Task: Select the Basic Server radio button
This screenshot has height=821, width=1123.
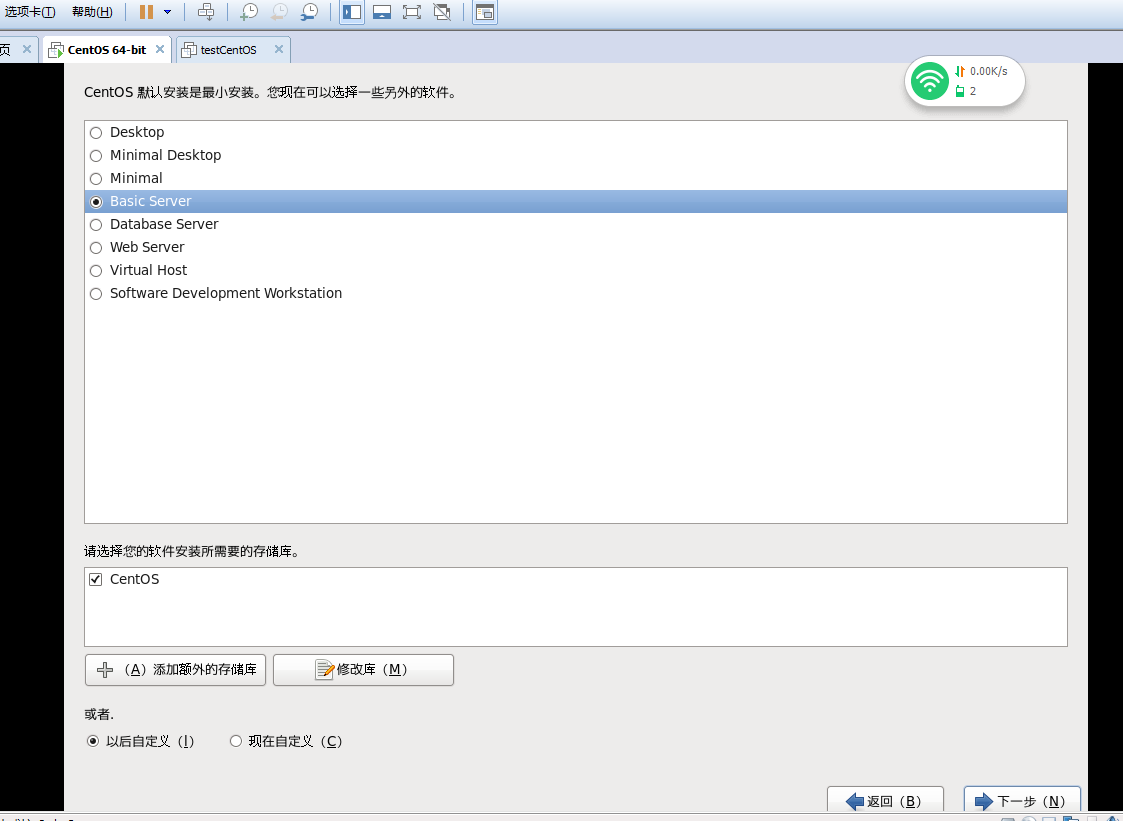Action: point(96,202)
